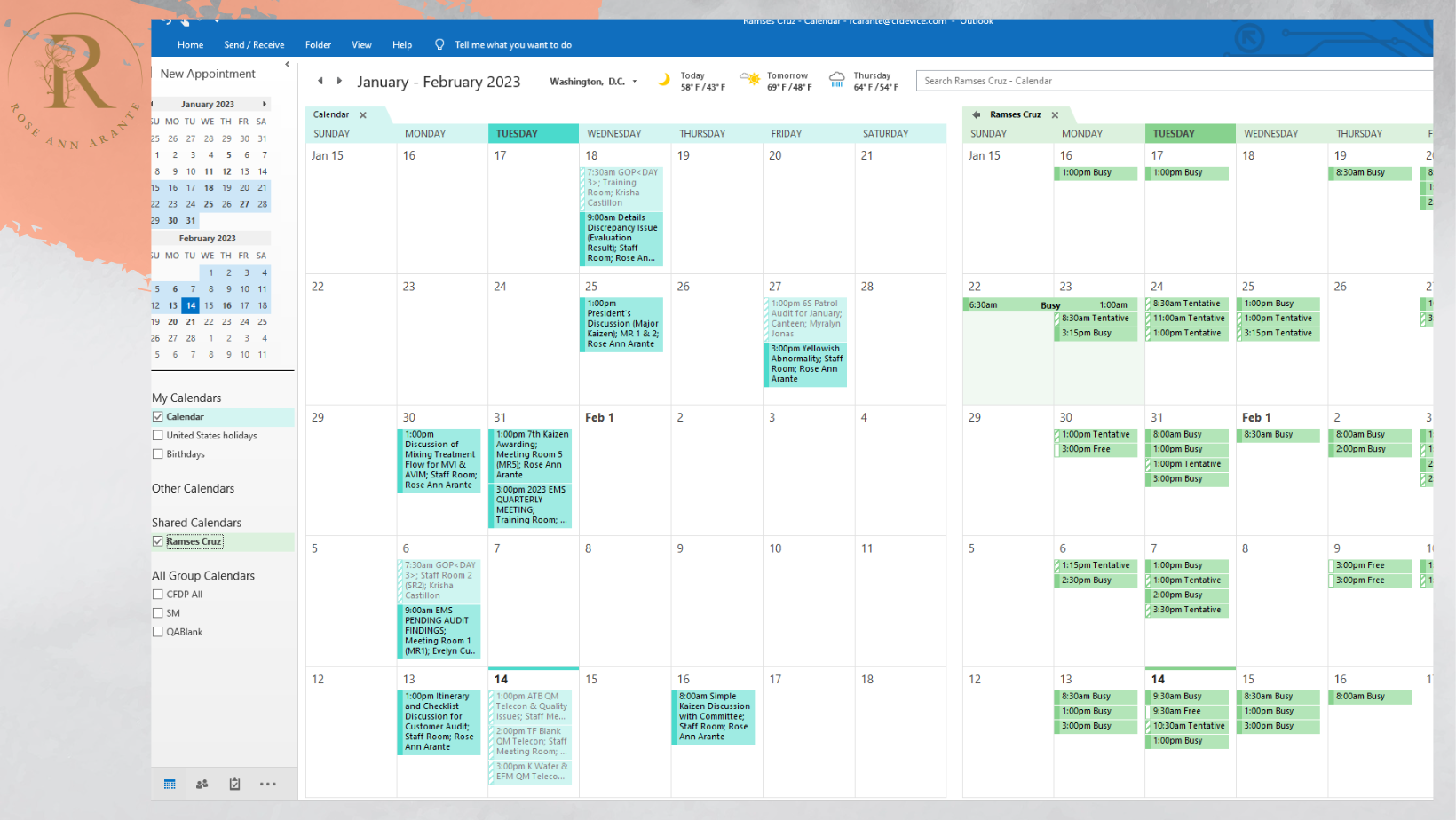Screen dimensions: 1456x820
Task: Click the Search Ramses Cruz - Calendar box
Action: [x=1175, y=81]
